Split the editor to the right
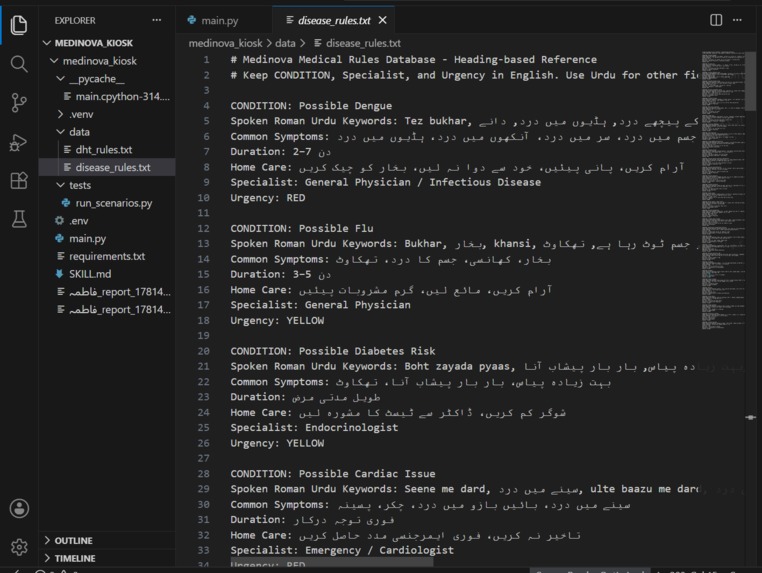Viewport: 762px width, 573px height. coord(716,20)
